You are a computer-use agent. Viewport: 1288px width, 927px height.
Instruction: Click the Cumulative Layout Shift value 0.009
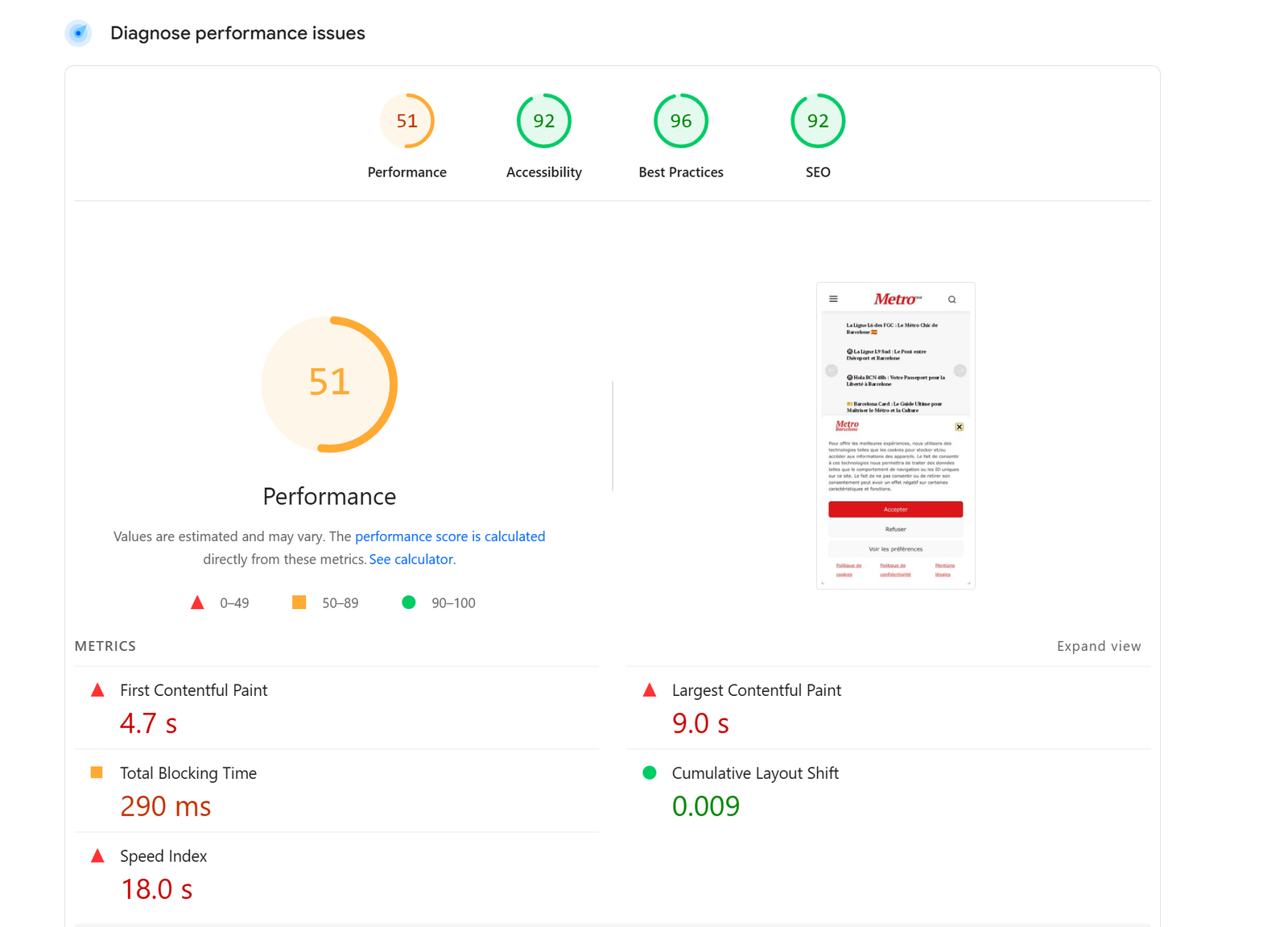[x=706, y=806]
